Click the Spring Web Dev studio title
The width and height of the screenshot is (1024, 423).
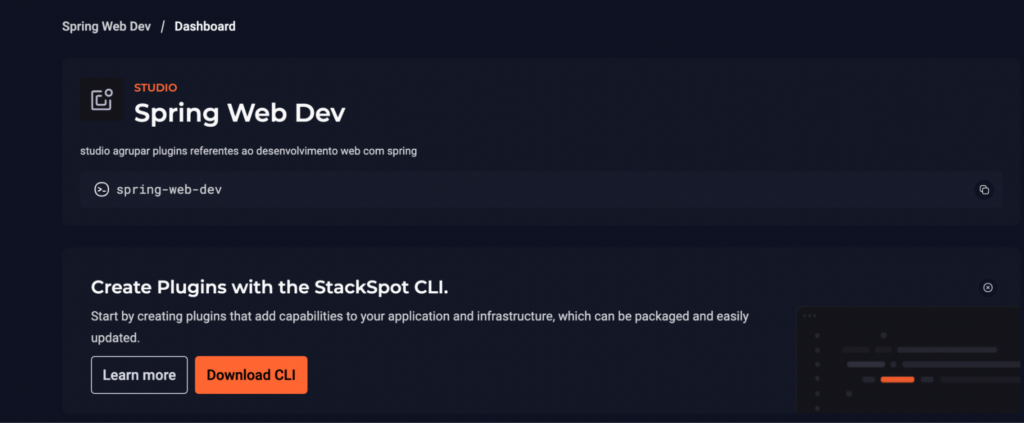(x=240, y=113)
